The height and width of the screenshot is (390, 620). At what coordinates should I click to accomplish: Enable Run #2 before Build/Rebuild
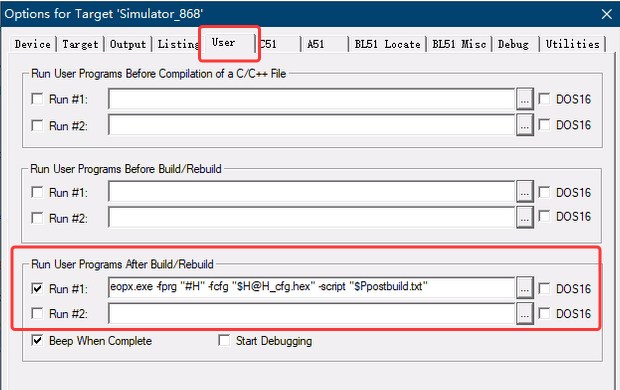37,218
